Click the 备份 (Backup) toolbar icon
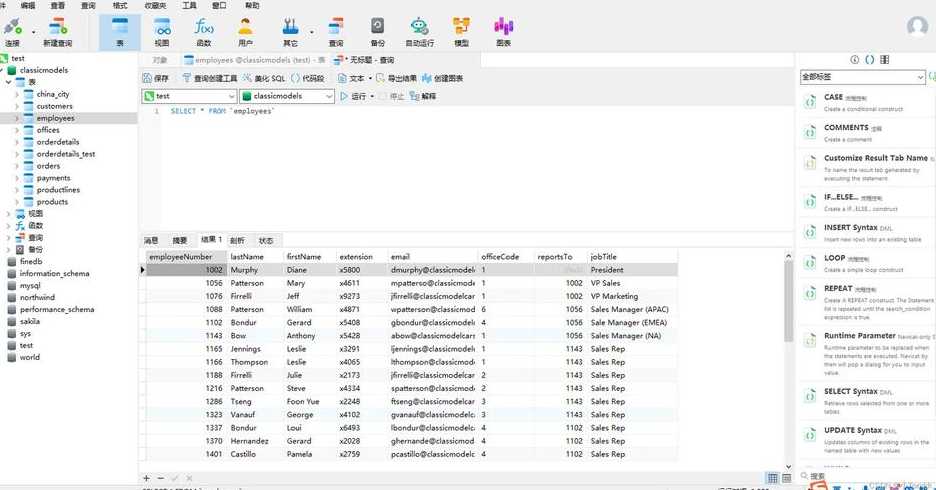936x490 pixels. click(378, 32)
